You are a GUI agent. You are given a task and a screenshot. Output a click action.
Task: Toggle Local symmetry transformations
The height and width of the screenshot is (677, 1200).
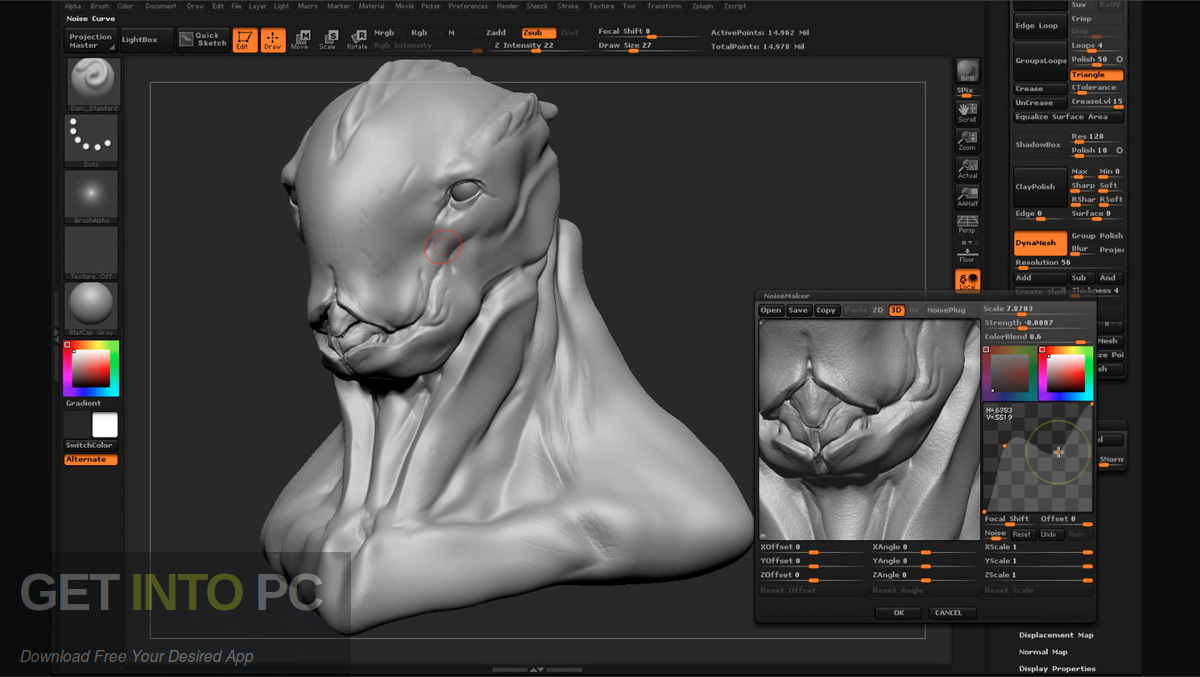coord(967,280)
